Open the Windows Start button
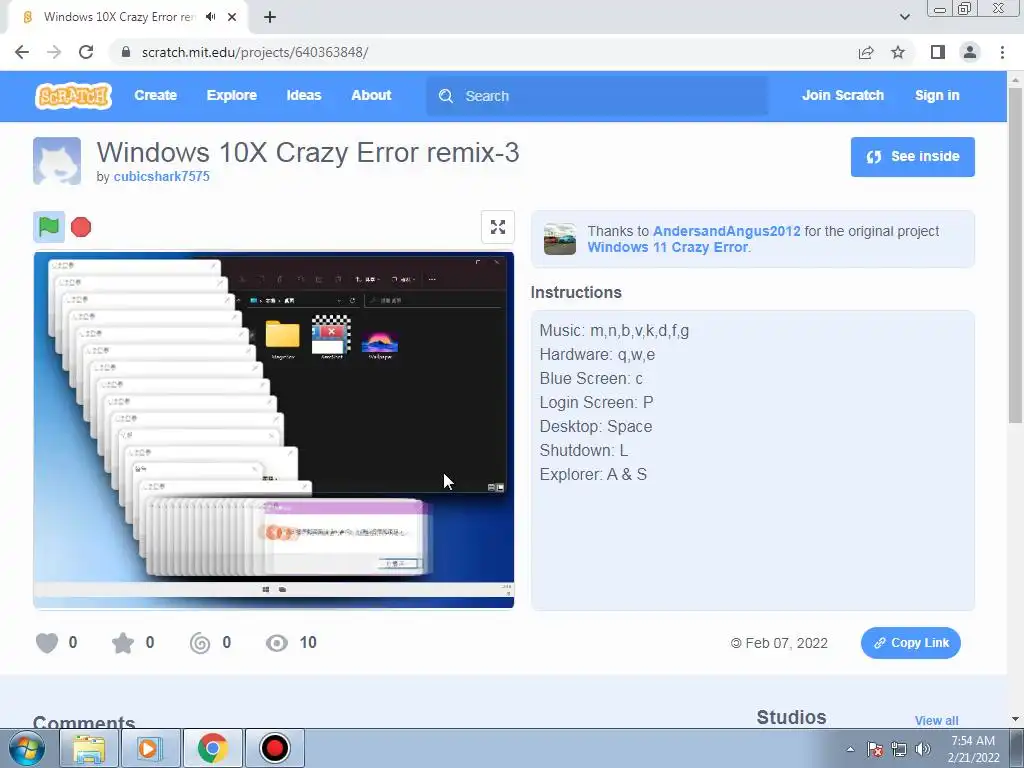 (27, 748)
